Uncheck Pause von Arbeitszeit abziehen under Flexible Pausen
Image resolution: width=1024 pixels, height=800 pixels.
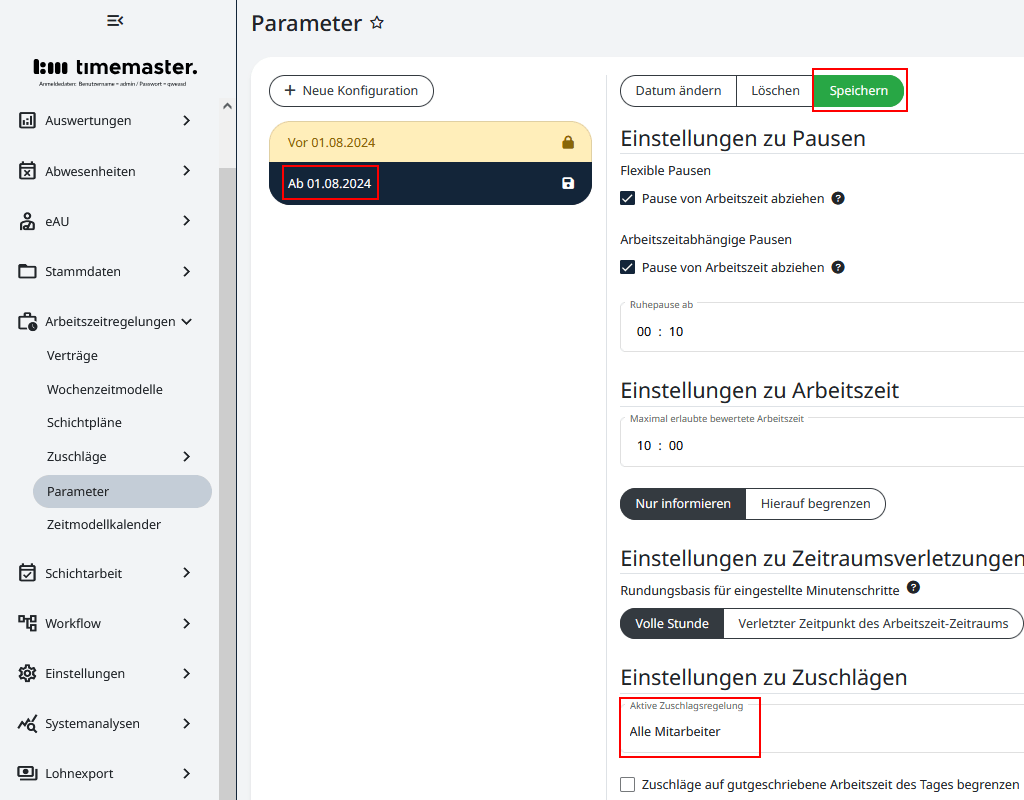pos(627,198)
